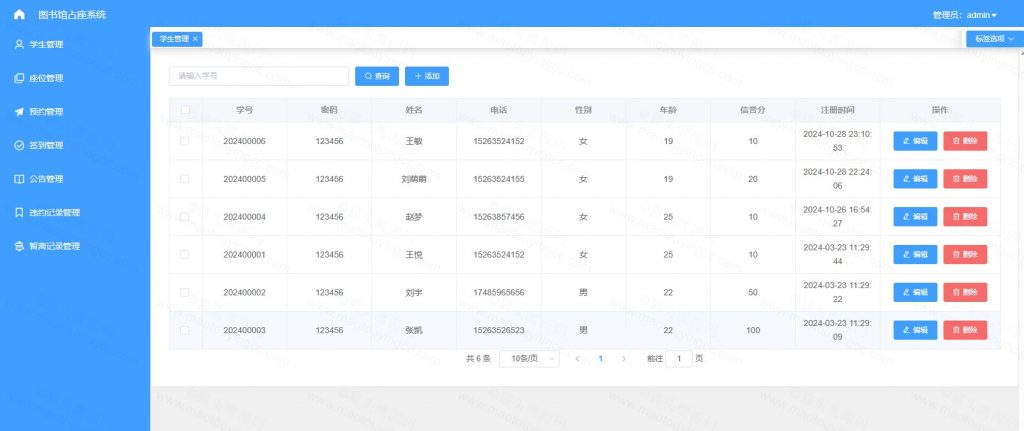The height and width of the screenshot is (431, 1024).
Task: Delete student 刘宇 record
Action: 965,293
